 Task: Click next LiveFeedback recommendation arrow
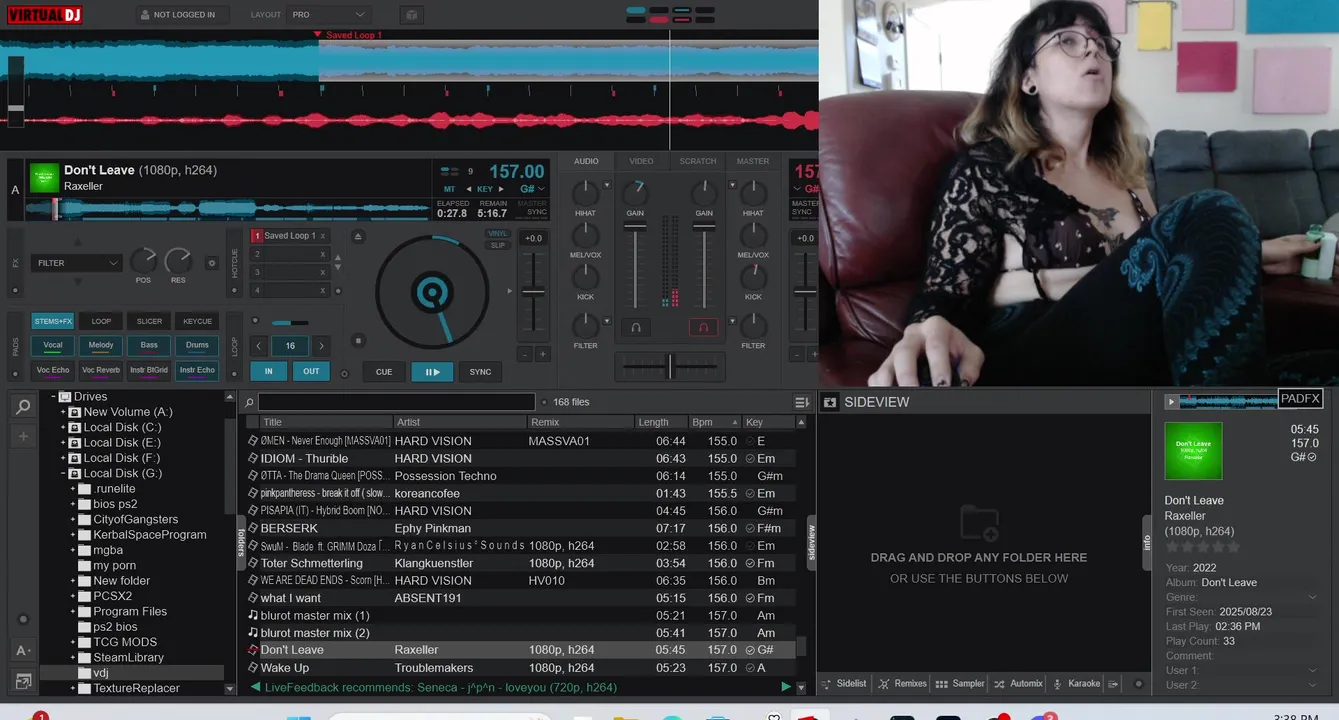(x=786, y=687)
